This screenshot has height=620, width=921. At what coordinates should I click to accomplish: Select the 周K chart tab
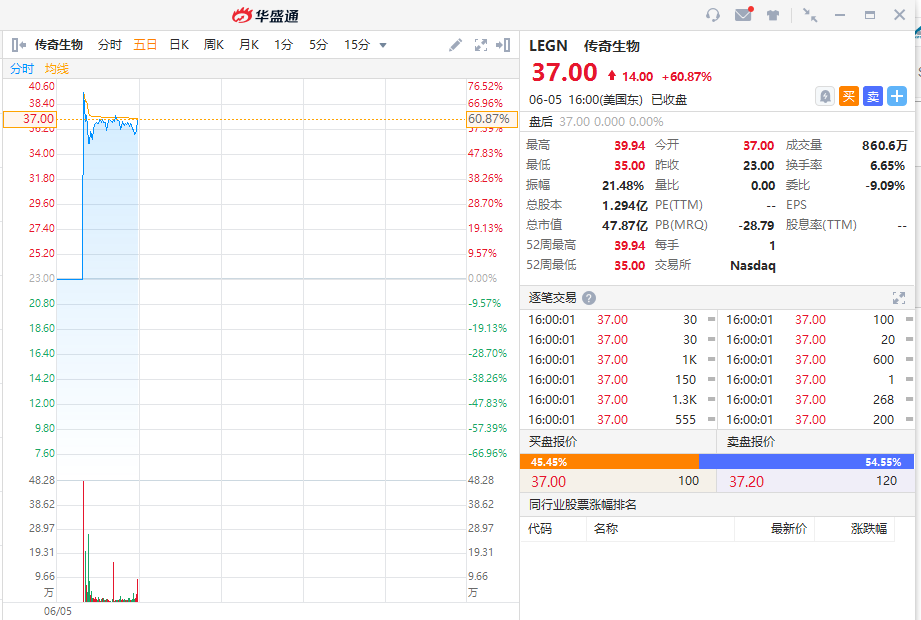[x=214, y=45]
